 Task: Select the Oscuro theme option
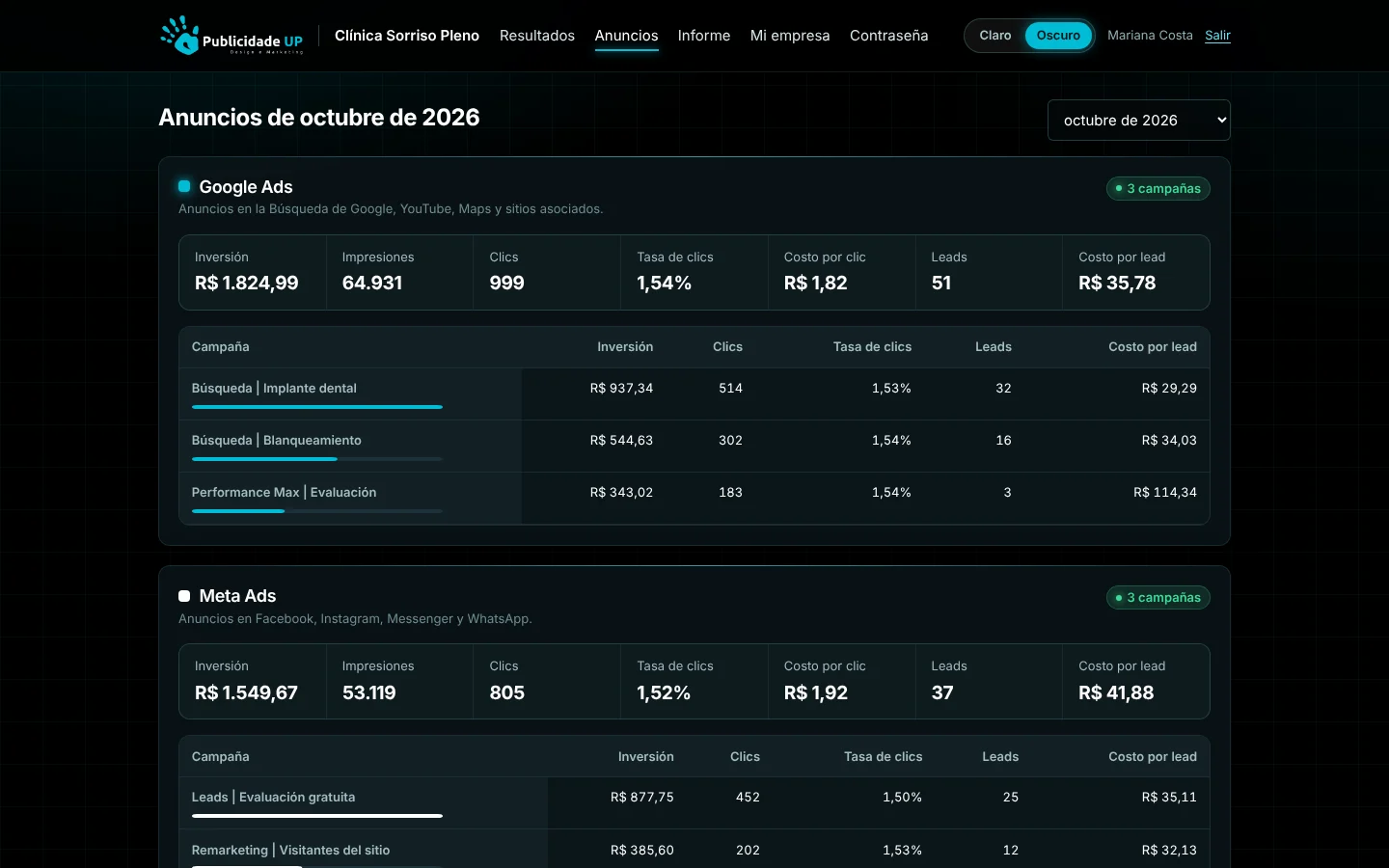(x=1058, y=36)
